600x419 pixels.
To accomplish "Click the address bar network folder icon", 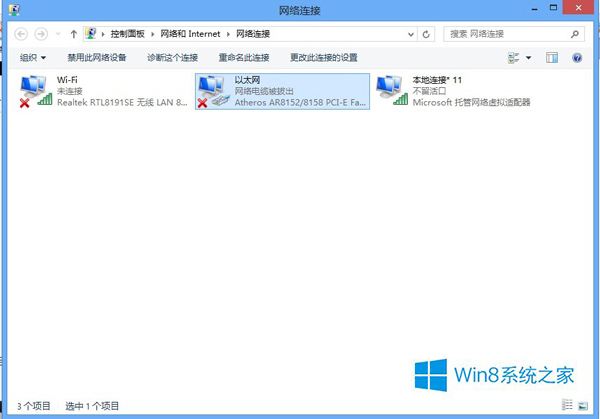I will point(90,34).
